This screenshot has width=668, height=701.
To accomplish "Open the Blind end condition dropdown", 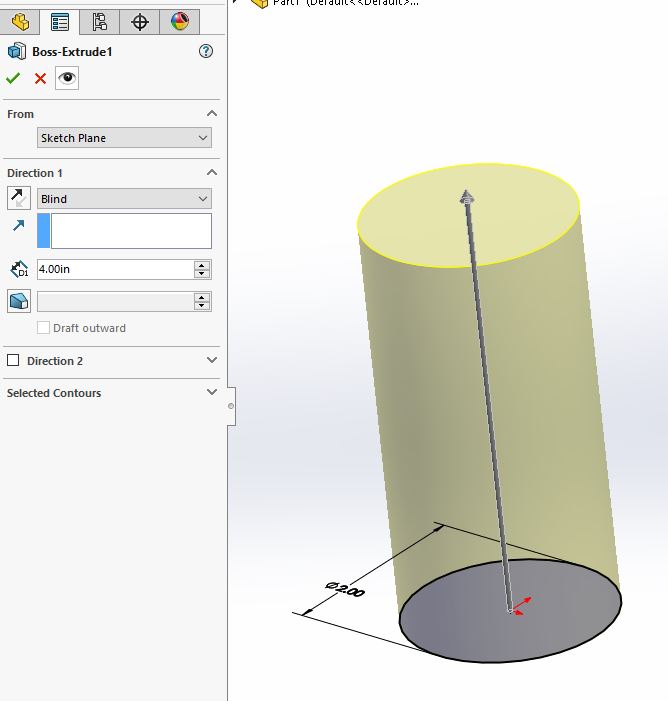I will tap(124, 199).
